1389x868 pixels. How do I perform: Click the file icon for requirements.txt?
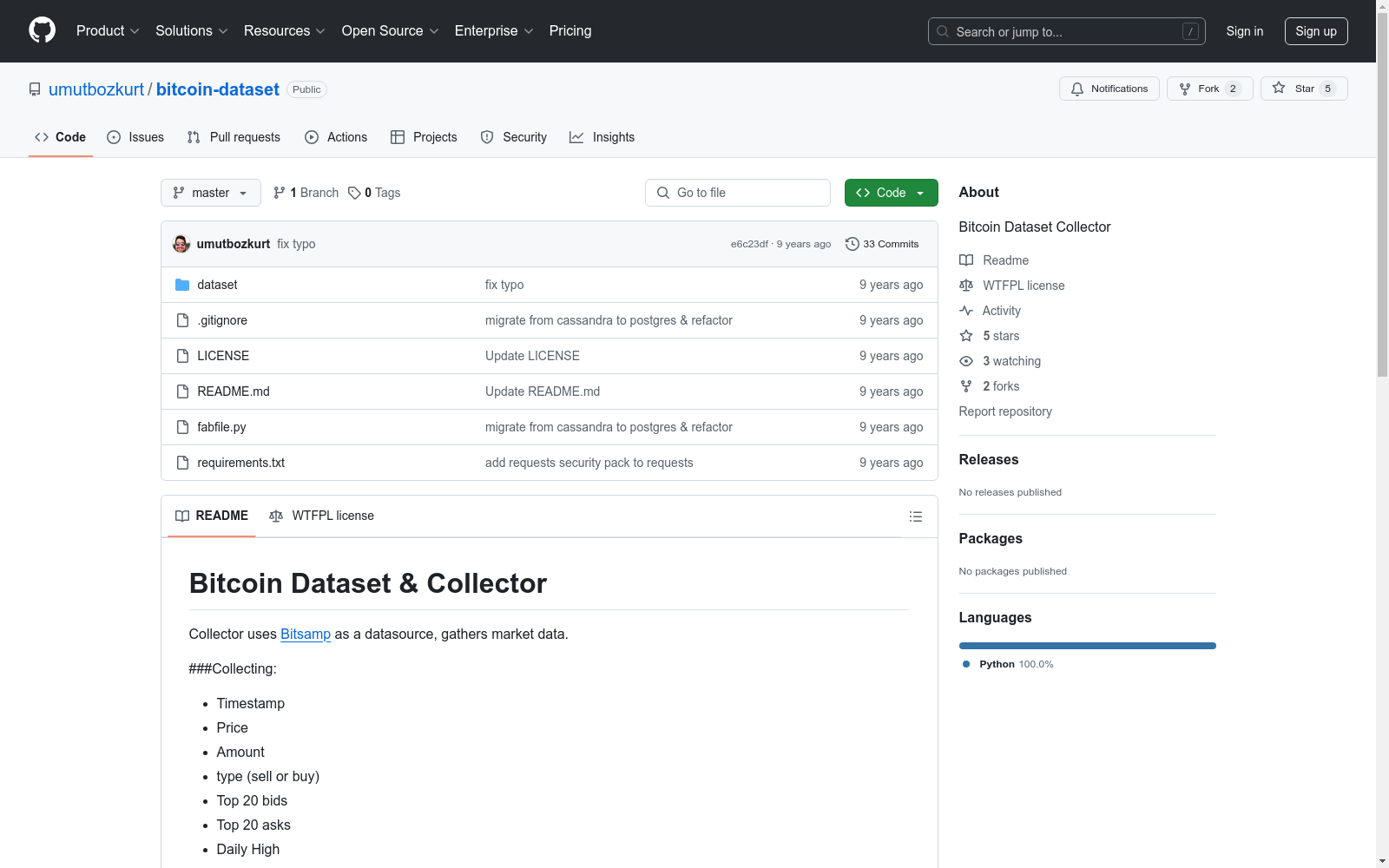coord(182,463)
